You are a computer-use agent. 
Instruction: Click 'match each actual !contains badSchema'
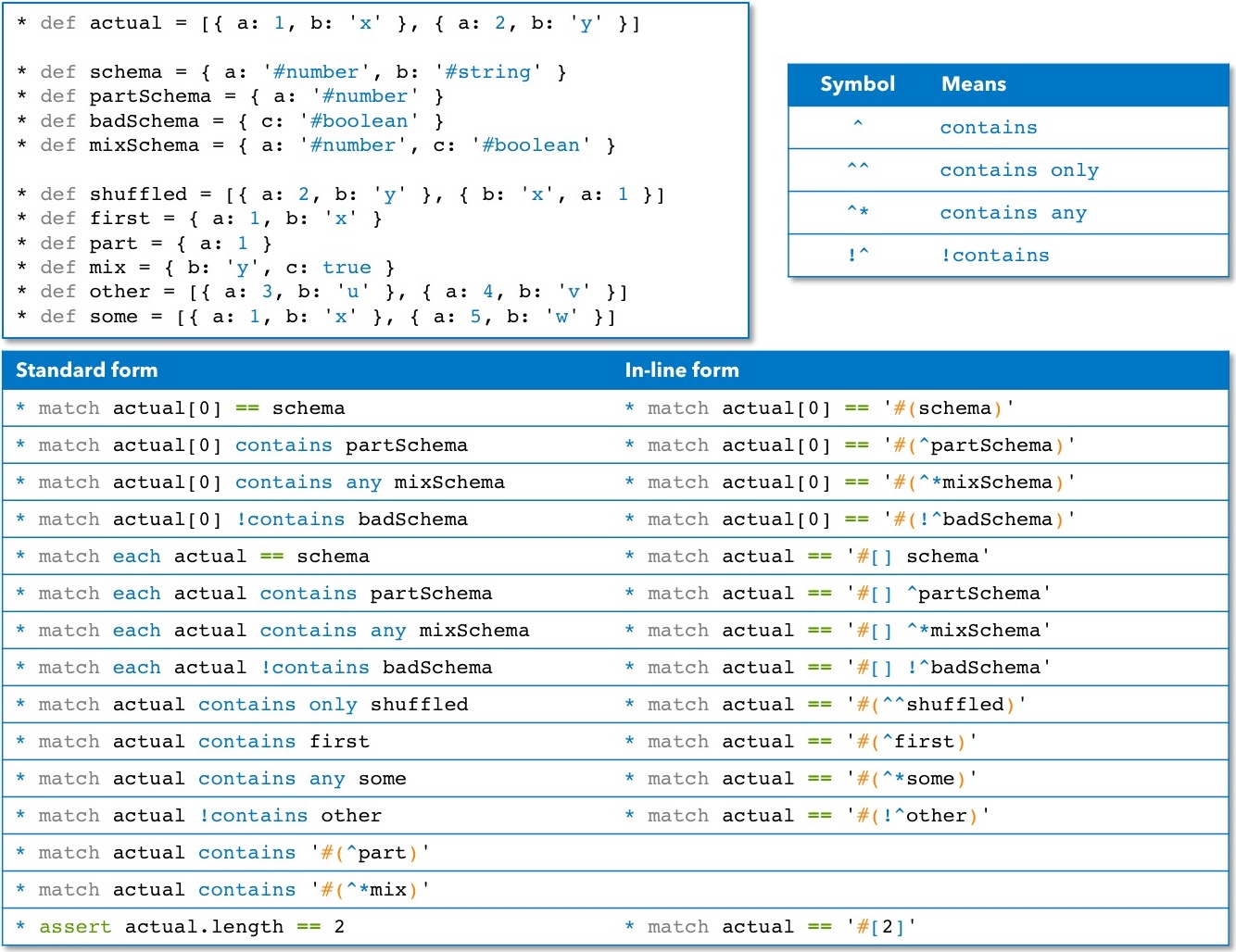[254, 668]
